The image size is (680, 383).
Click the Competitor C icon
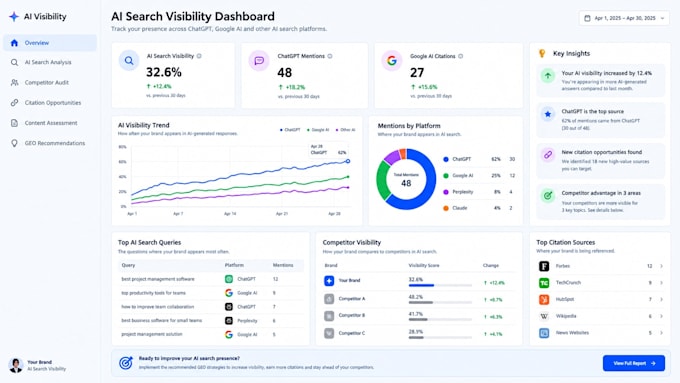pos(329,333)
